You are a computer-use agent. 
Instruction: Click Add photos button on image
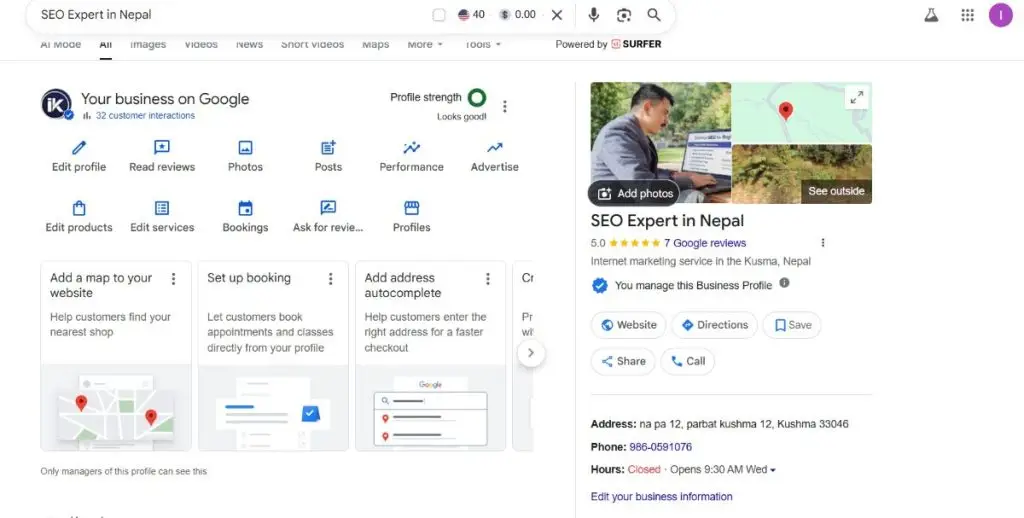point(634,193)
